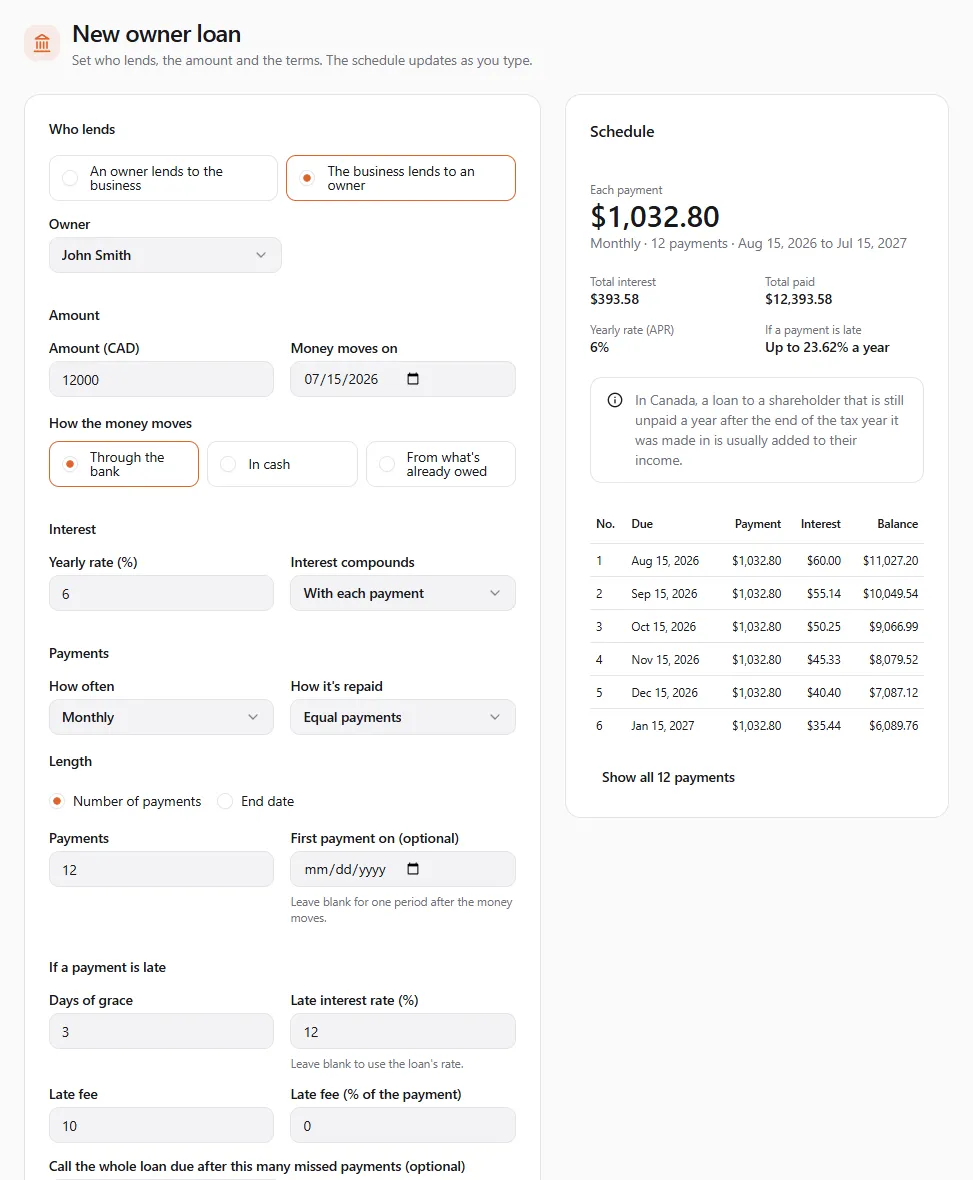Click the Late fee (% of the payment) field
The height and width of the screenshot is (1180, 973).
403,1126
